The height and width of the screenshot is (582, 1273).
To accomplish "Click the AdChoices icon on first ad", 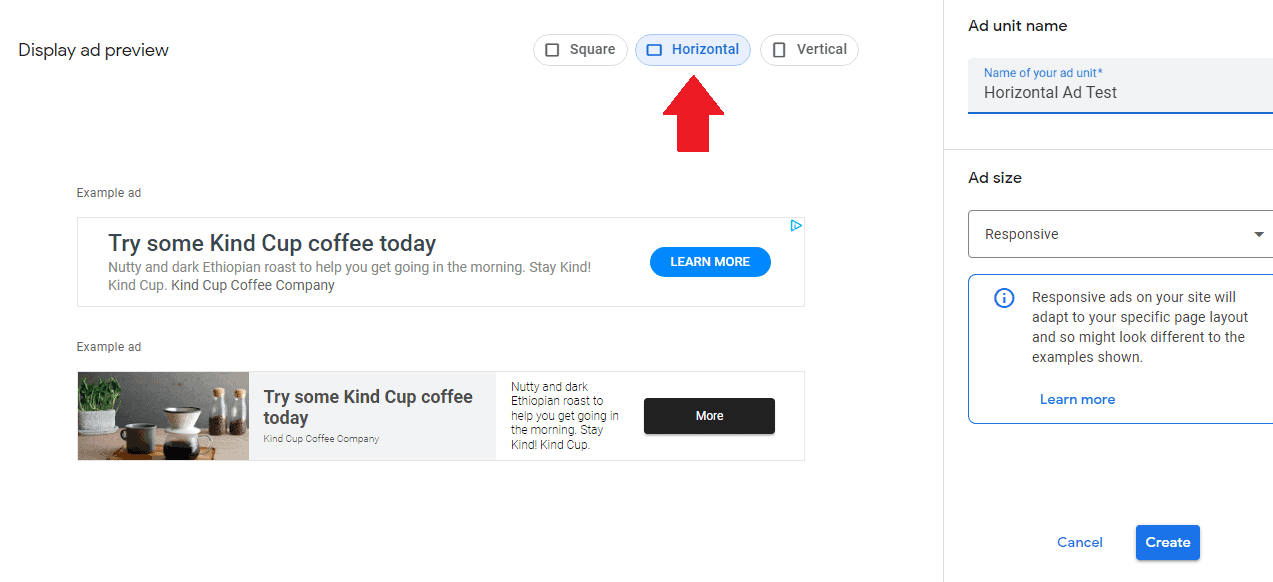I will point(796,226).
